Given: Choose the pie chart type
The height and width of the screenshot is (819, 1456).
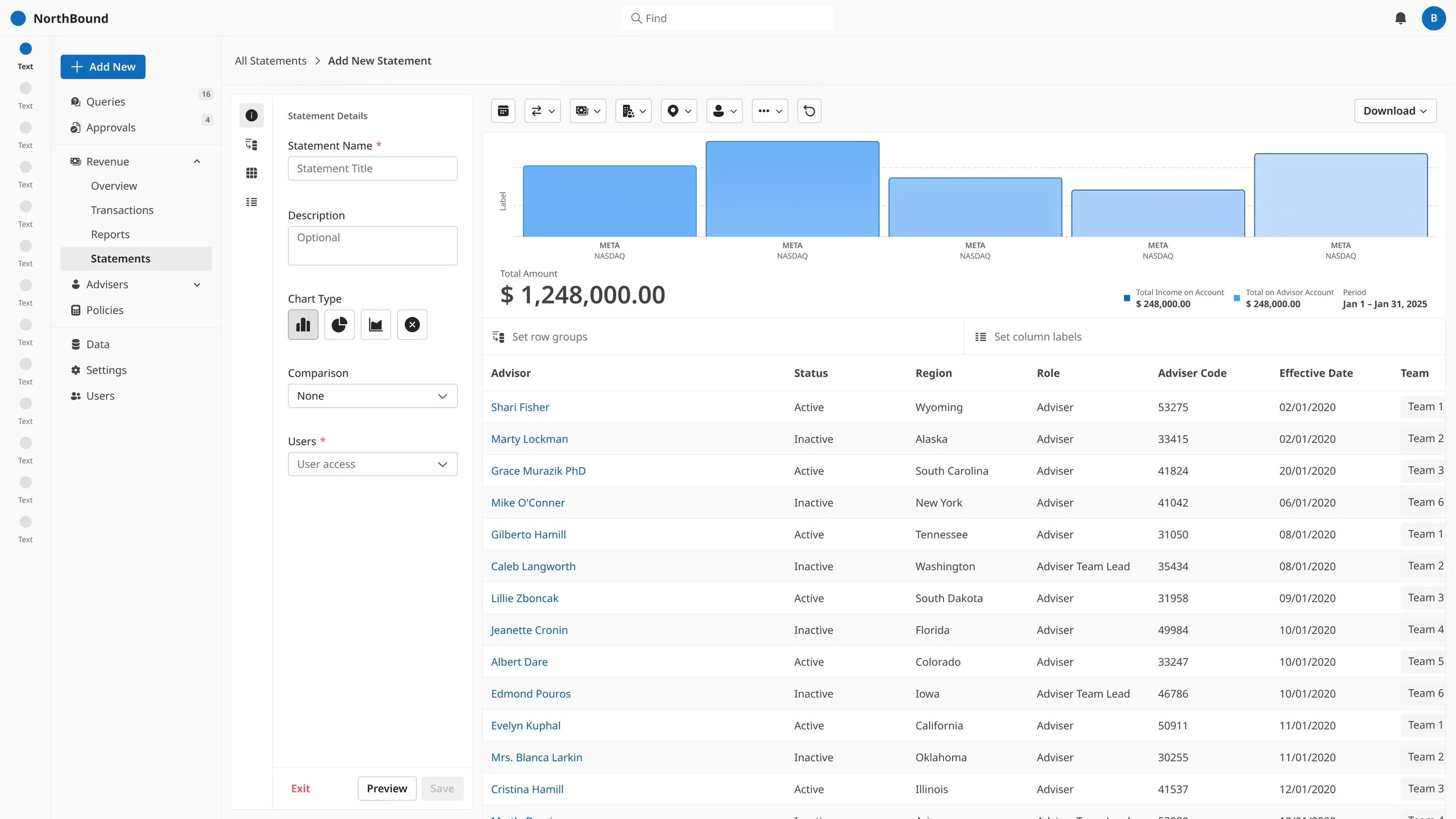Looking at the screenshot, I should (x=339, y=324).
